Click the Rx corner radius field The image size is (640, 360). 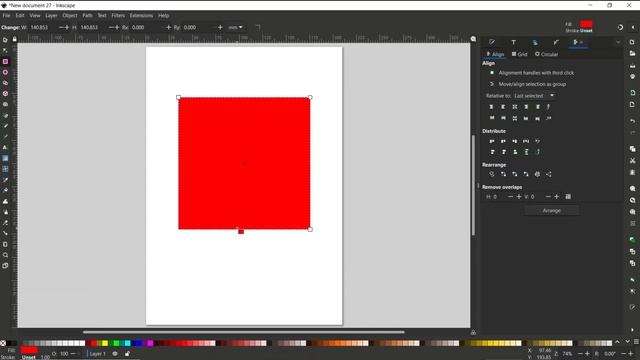(x=147, y=27)
